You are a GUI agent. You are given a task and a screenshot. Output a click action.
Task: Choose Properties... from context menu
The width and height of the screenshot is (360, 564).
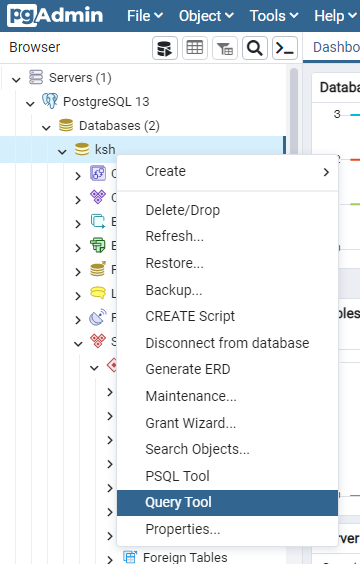[227, 529]
